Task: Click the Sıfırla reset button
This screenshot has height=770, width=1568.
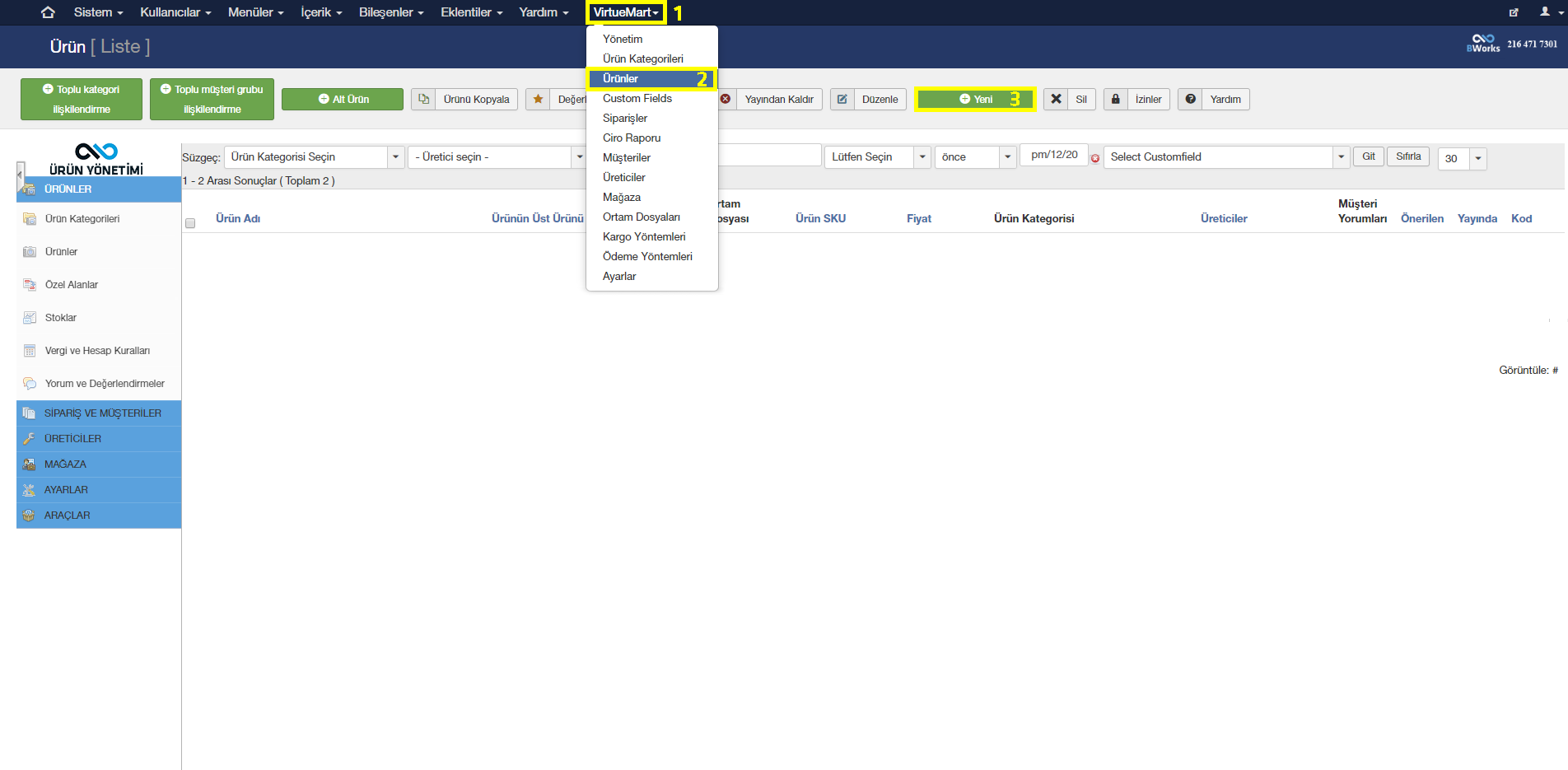Action: coord(1408,156)
